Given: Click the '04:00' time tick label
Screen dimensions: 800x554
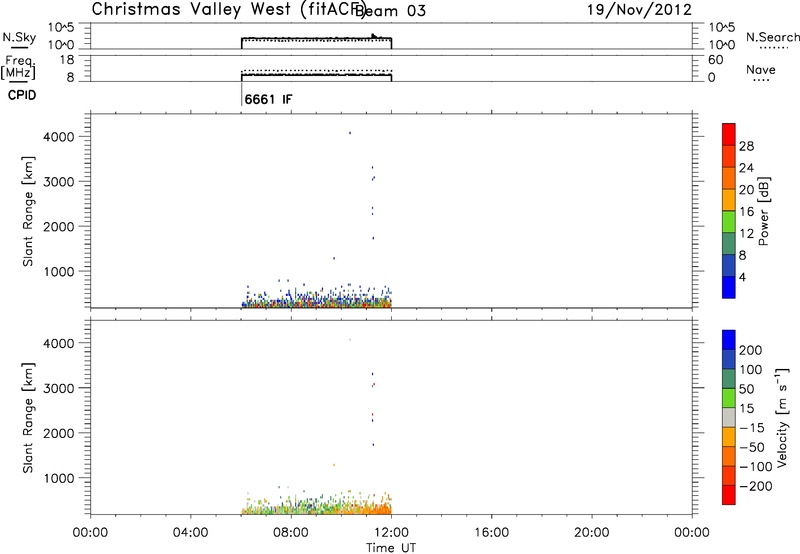Looking at the screenshot, I should click(190, 533).
